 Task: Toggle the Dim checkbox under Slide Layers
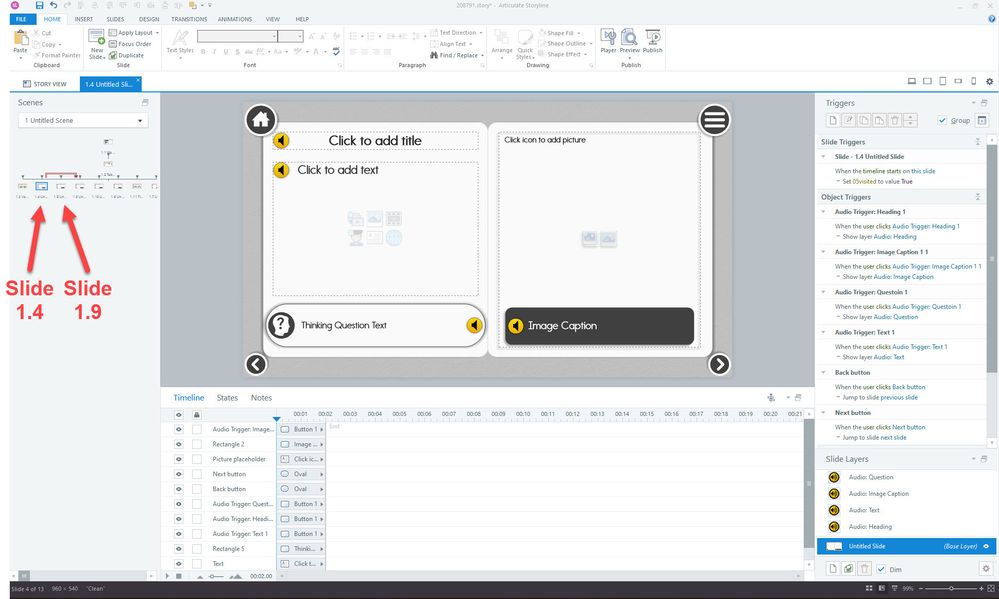pyautogui.click(x=881, y=568)
